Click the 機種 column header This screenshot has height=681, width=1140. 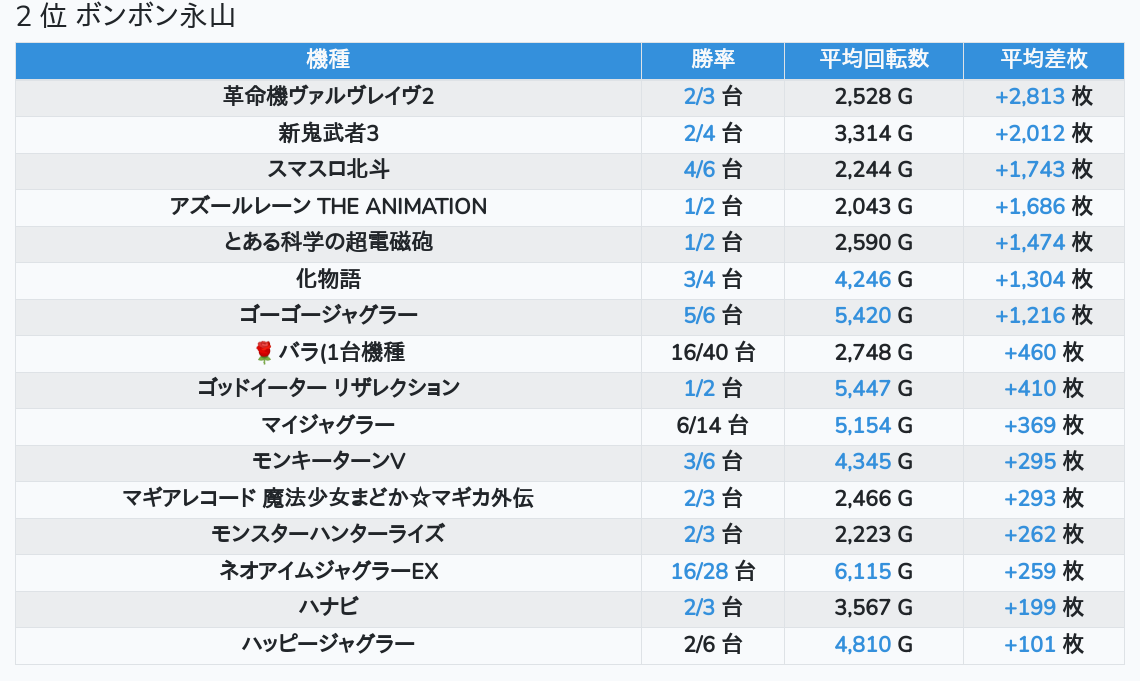tap(328, 60)
